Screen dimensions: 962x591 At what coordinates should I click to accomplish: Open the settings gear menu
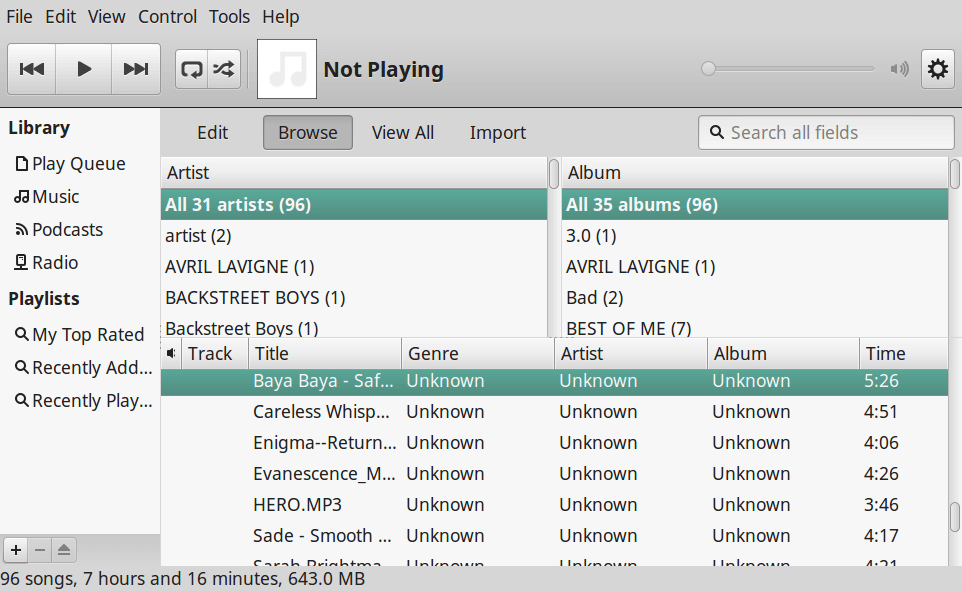(x=937, y=69)
